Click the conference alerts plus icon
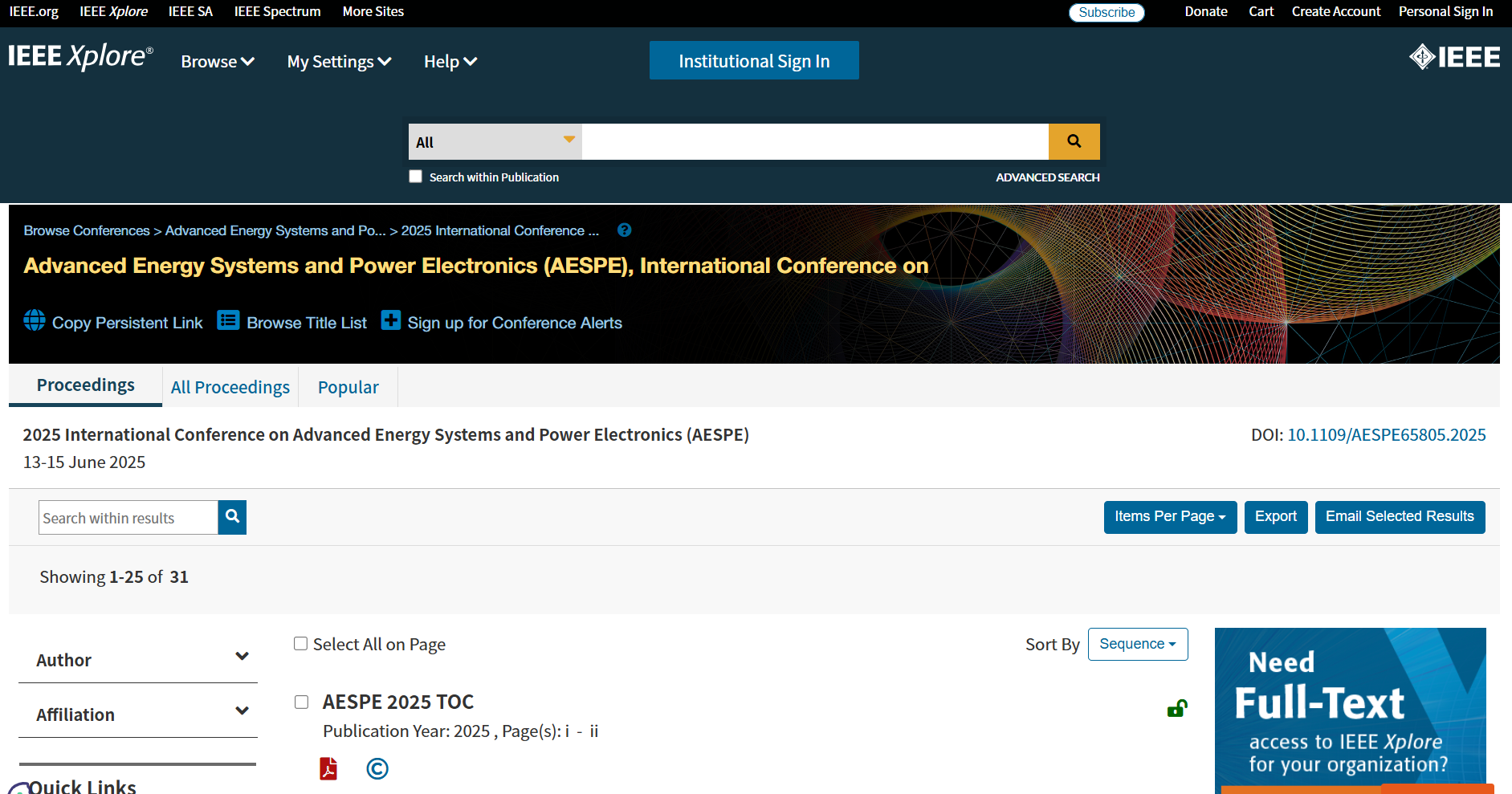The height and width of the screenshot is (794, 1512). [x=390, y=320]
